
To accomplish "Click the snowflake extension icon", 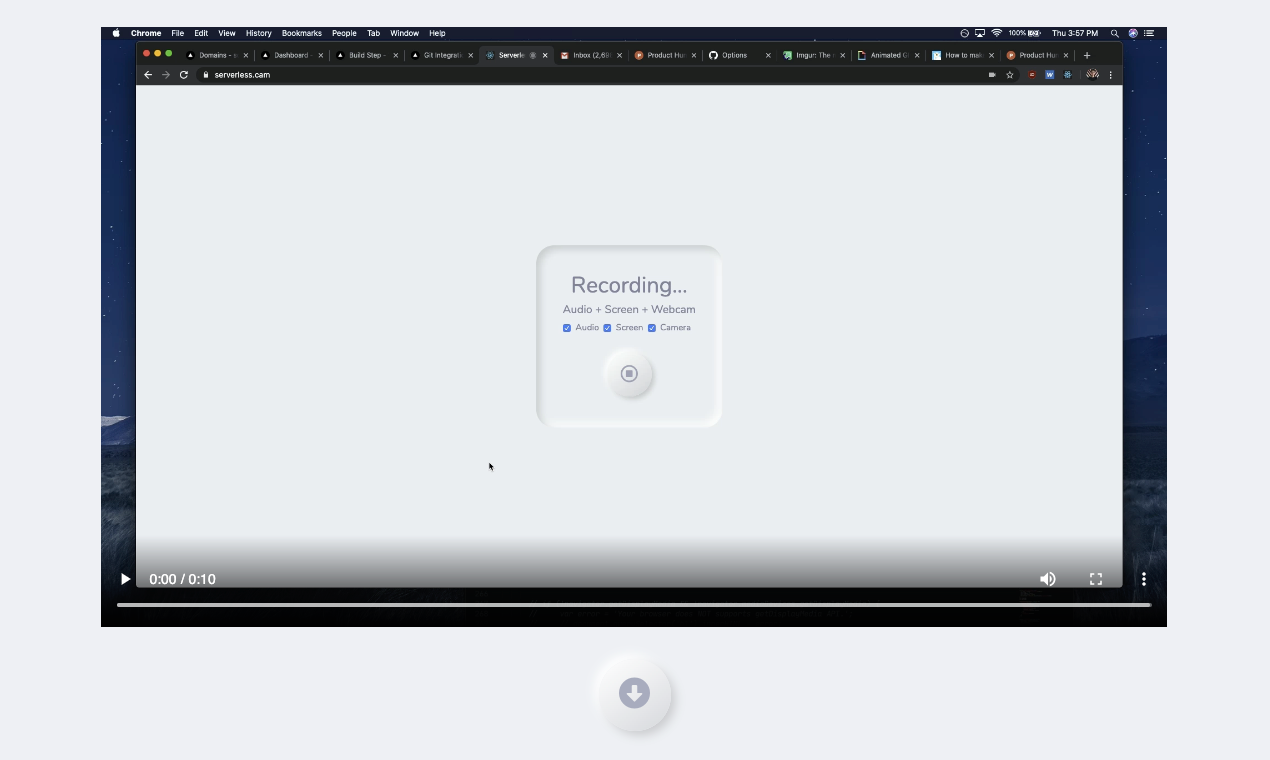I will pyautogui.click(x=1067, y=74).
